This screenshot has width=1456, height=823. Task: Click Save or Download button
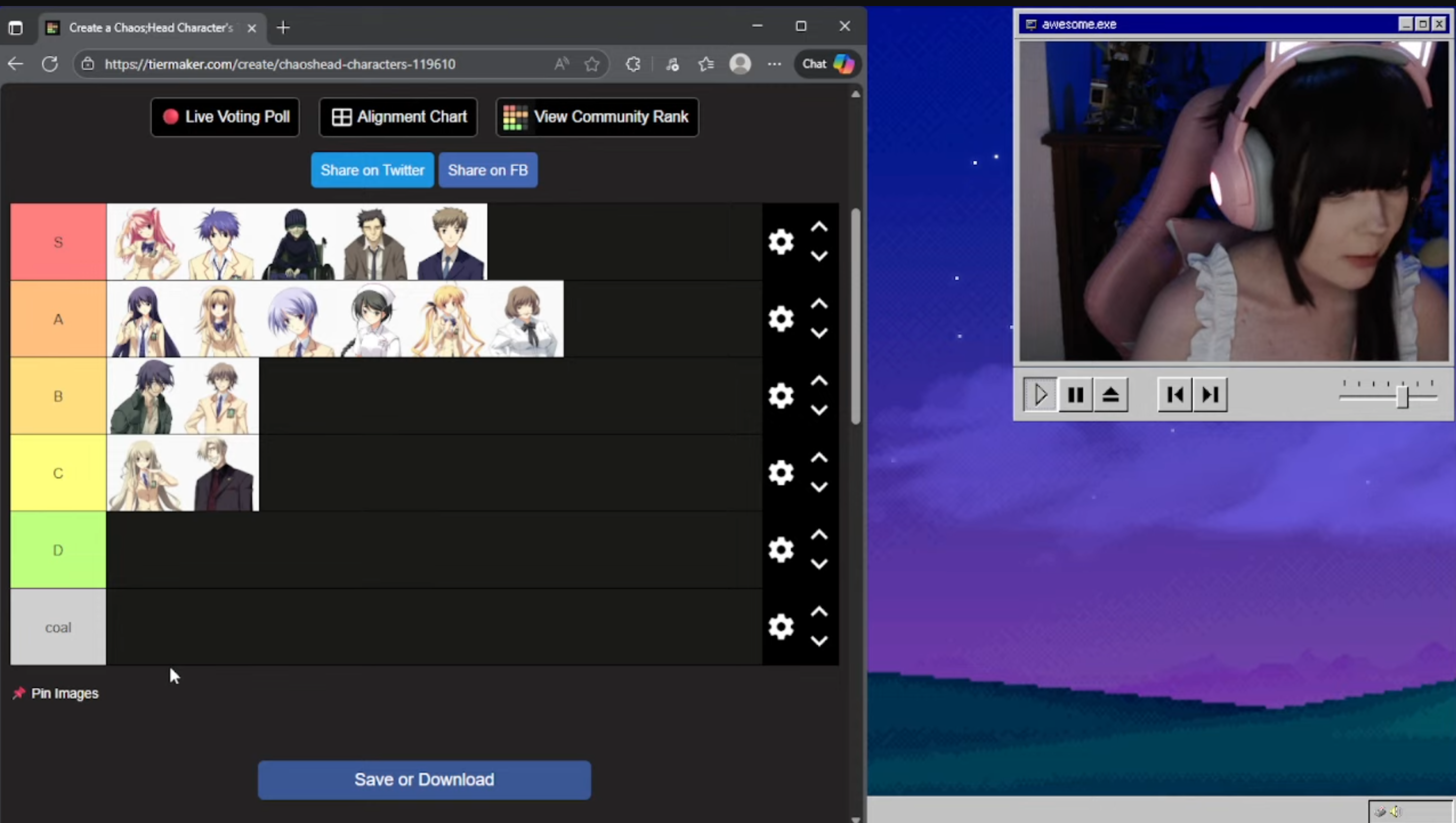coord(424,779)
